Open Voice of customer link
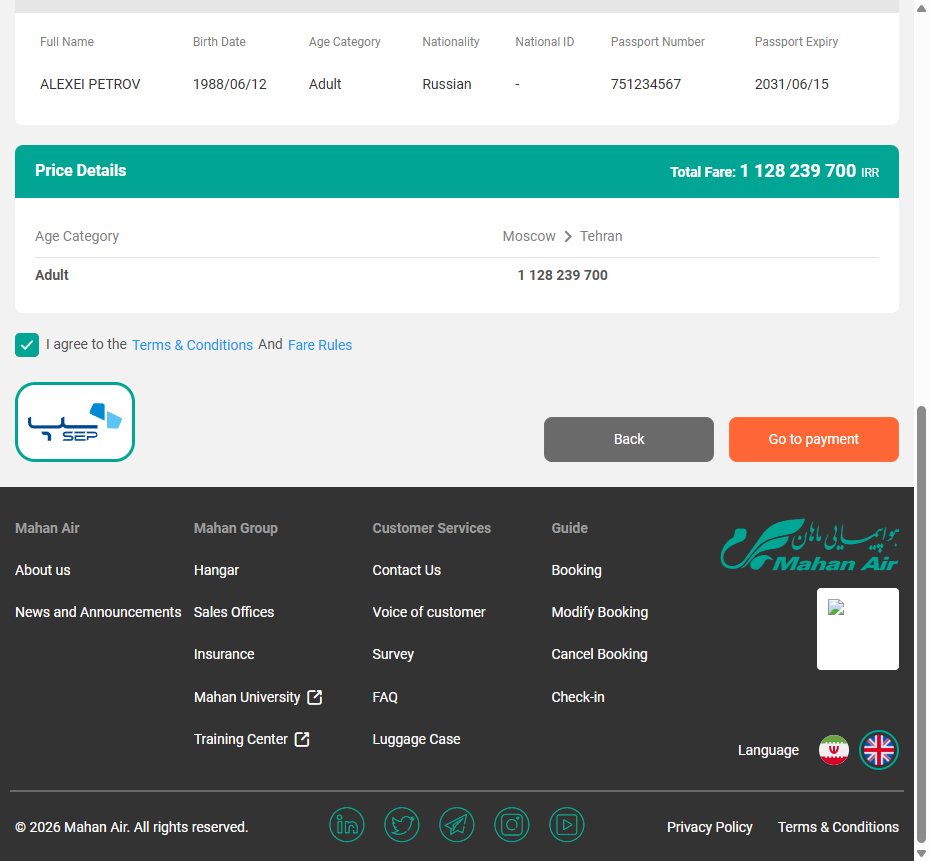 (429, 612)
